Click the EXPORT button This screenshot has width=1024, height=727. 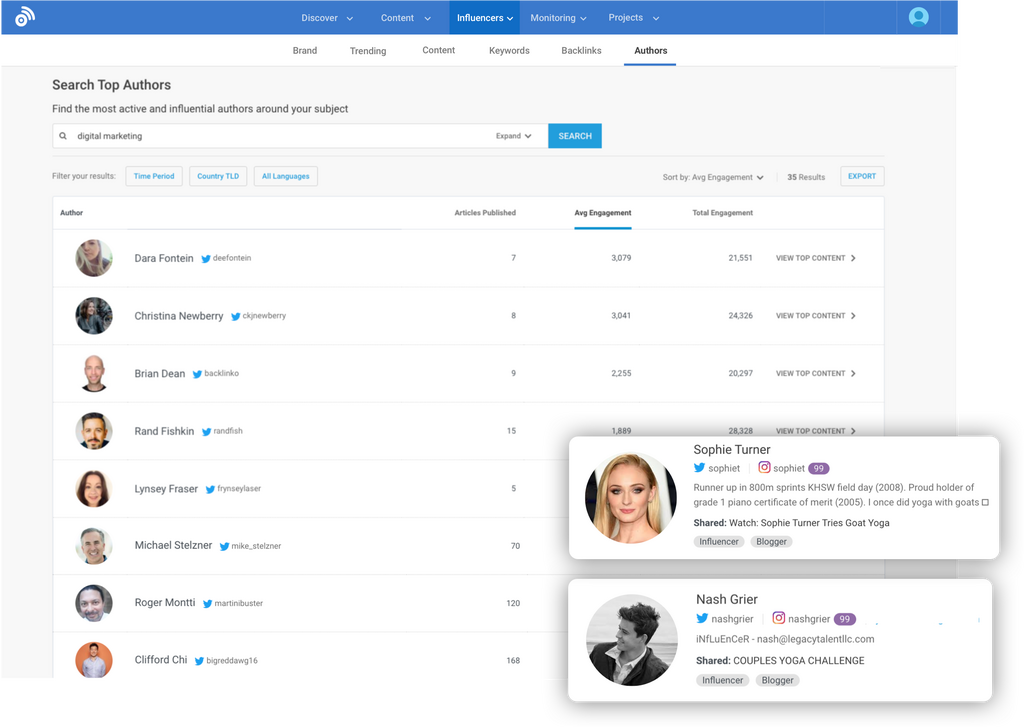(861, 176)
